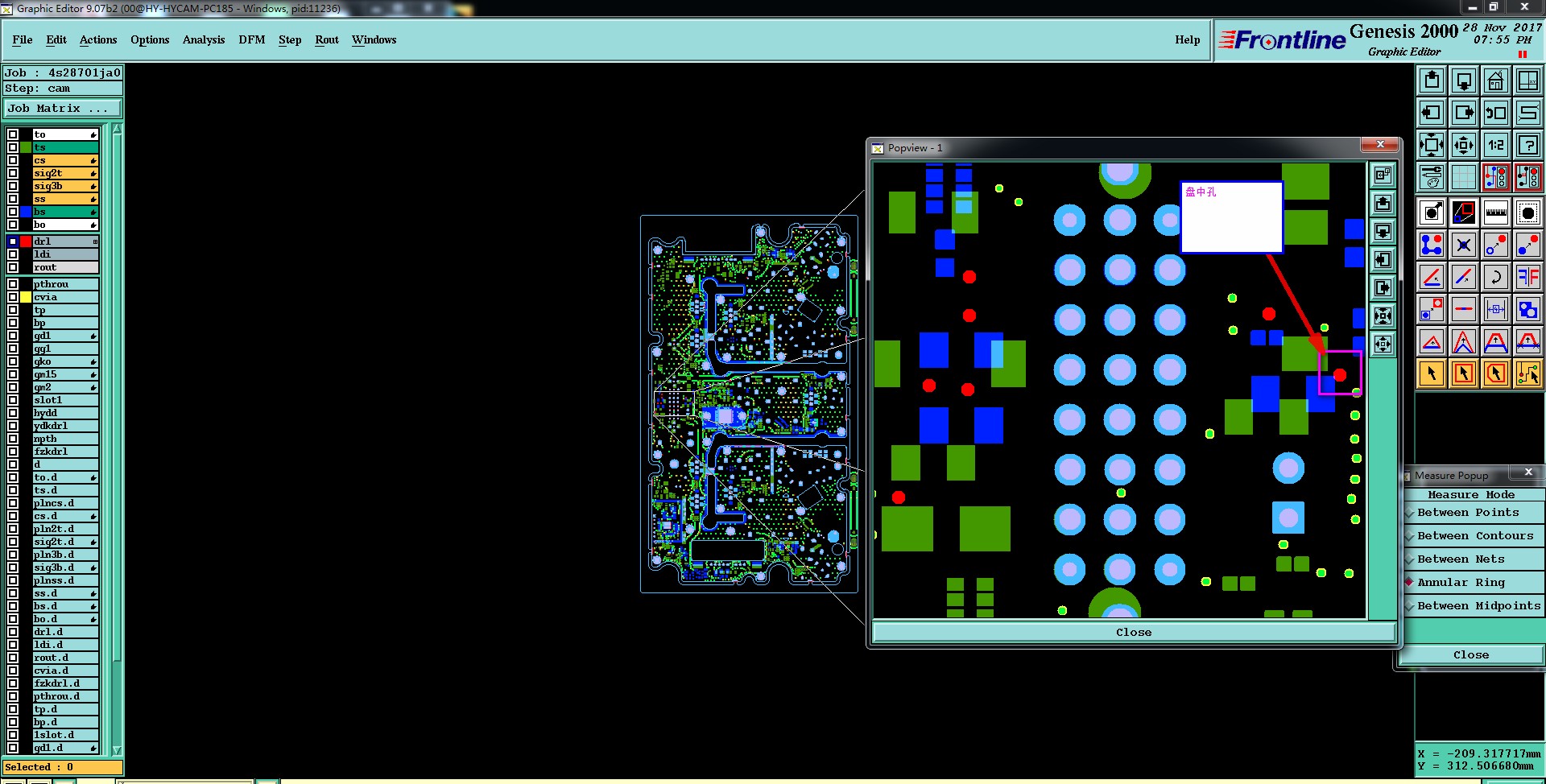Open the DFM menu
1546x784 pixels.
point(252,39)
